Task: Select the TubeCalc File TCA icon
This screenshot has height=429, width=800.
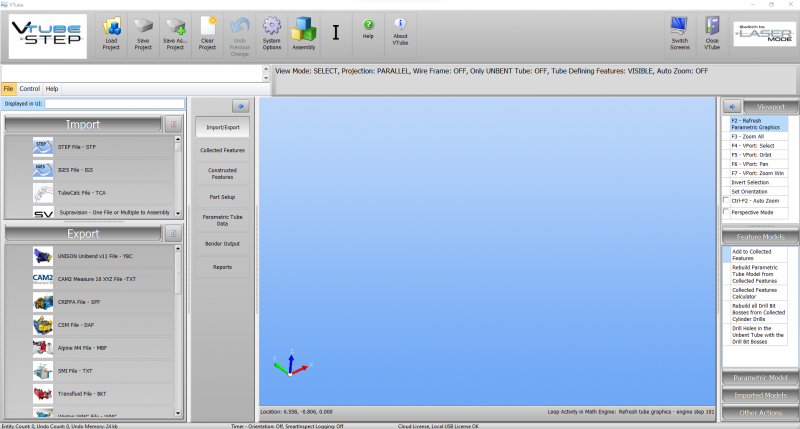Action: tap(43, 193)
